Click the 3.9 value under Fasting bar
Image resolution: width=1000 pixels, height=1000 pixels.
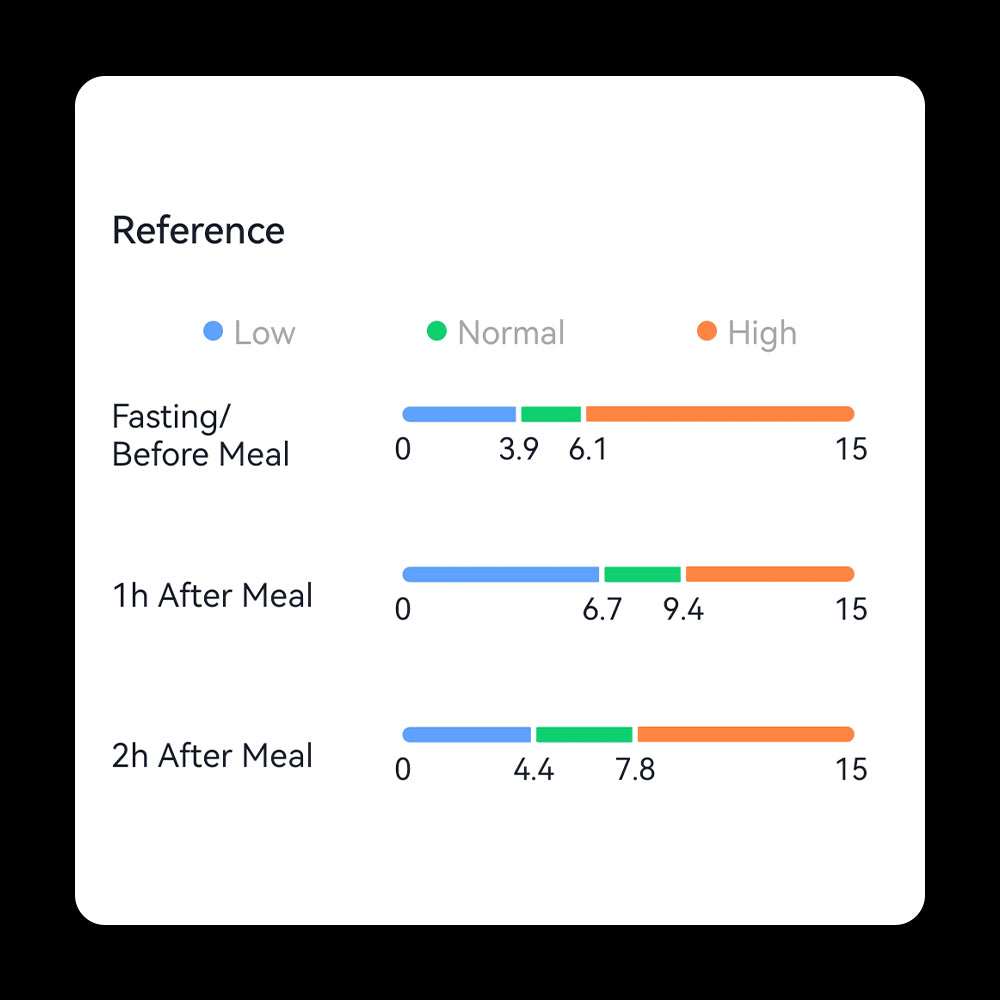click(x=518, y=450)
